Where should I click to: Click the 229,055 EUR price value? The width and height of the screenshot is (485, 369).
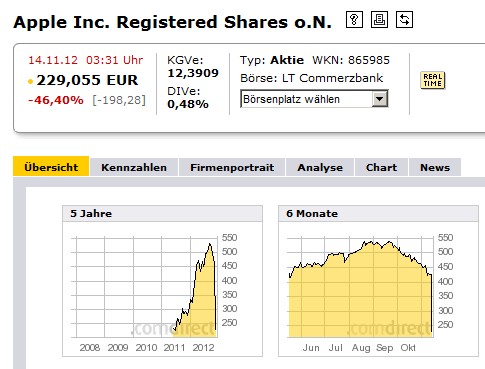click(87, 80)
